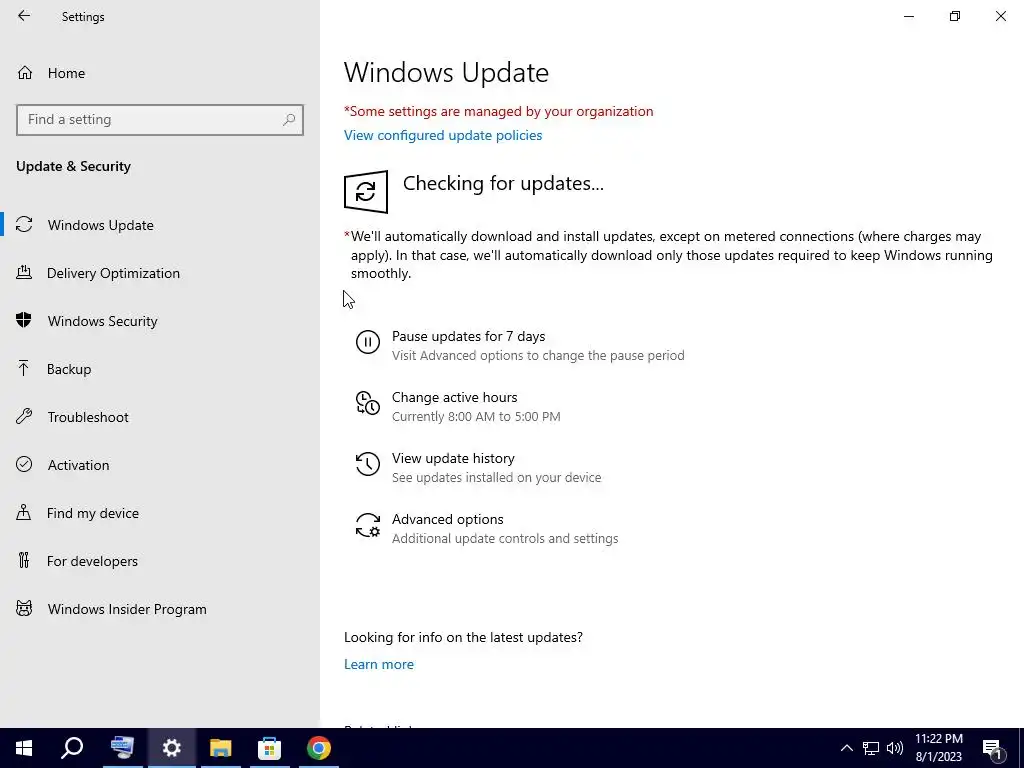Minimize the Settings window

[x=908, y=16]
